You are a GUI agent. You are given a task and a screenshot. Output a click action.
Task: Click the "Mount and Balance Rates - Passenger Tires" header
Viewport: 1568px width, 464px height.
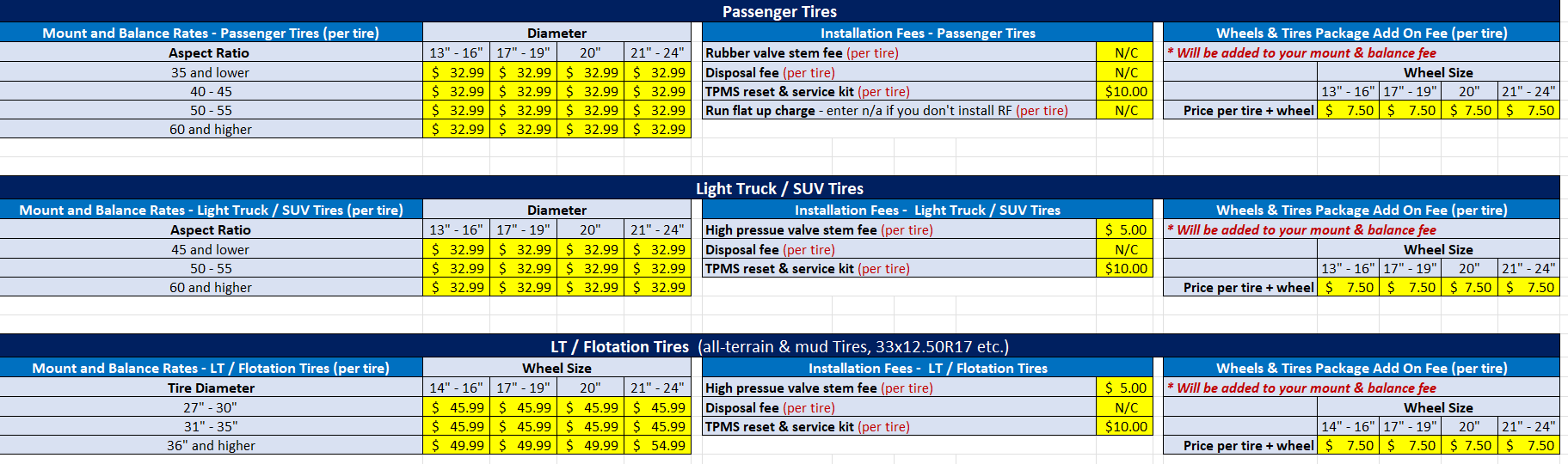[x=211, y=33]
